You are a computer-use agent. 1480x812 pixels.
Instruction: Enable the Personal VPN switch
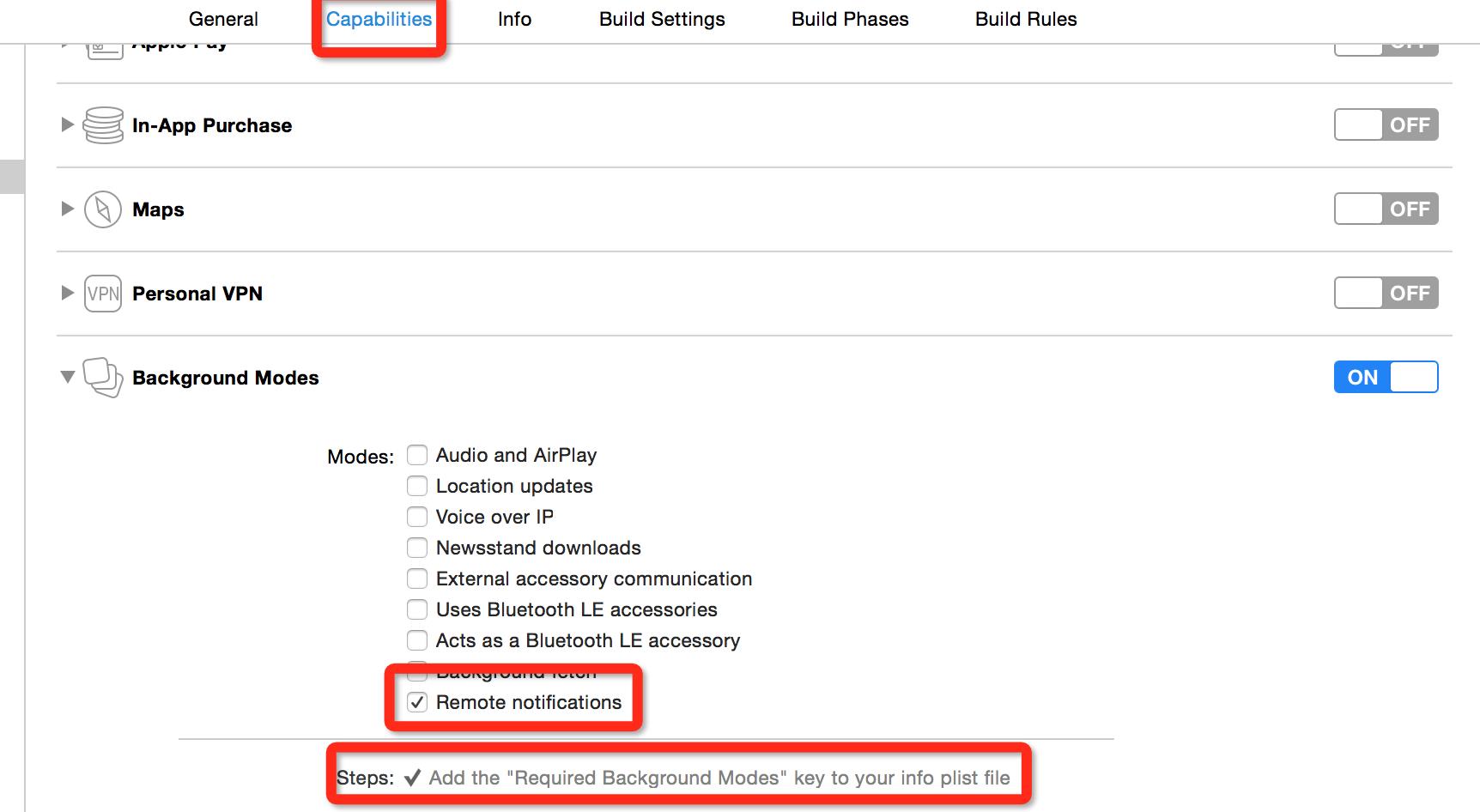(x=1386, y=294)
